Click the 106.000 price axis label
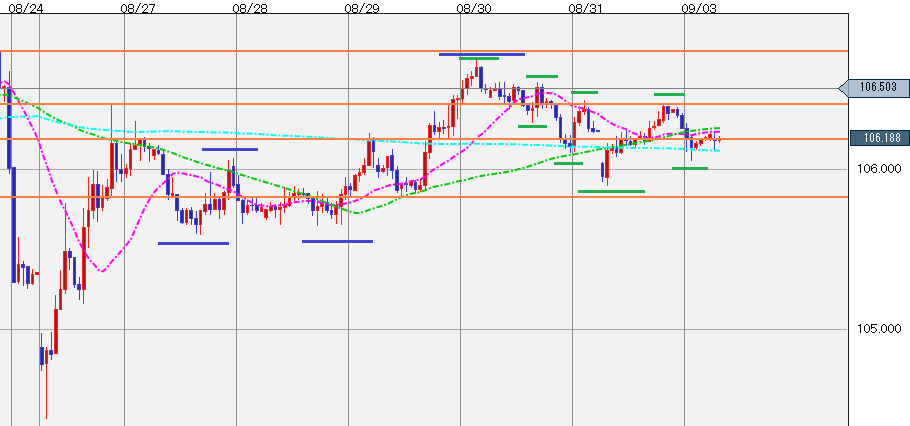 879,169
